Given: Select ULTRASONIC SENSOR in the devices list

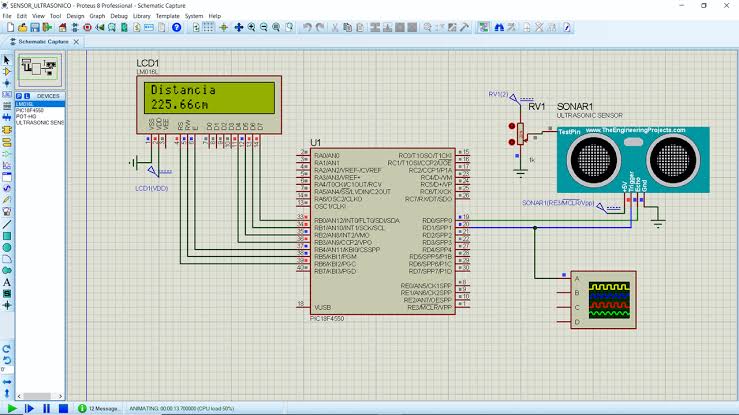Looking at the screenshot, I should click(40, 122).
